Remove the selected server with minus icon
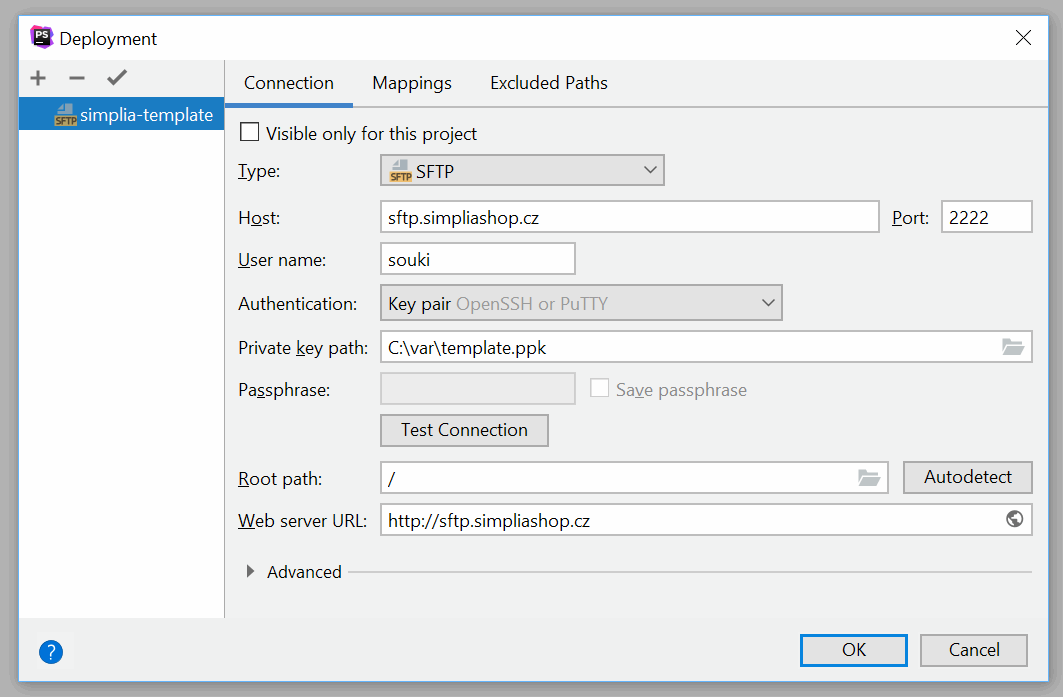1063x697 pixels. point(77,78)
